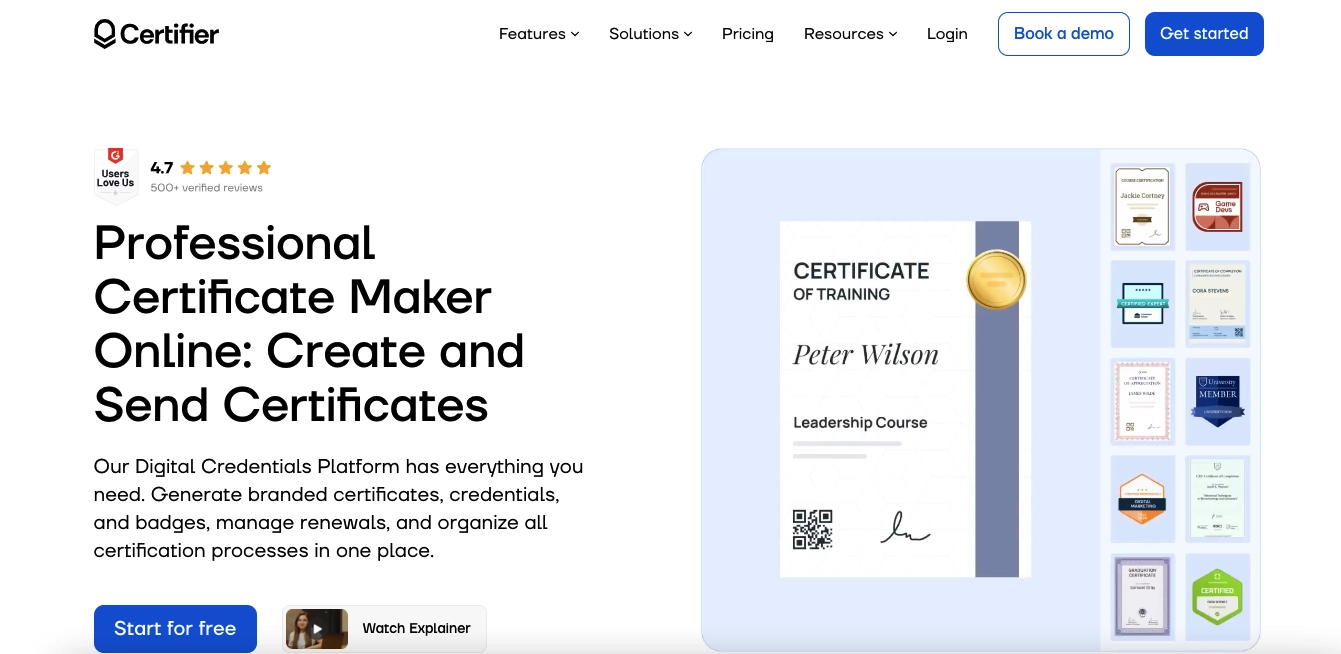Click the G2 Users Love Us badge
The height and width of the screenshot is (654, 1341).
[115, 175]
